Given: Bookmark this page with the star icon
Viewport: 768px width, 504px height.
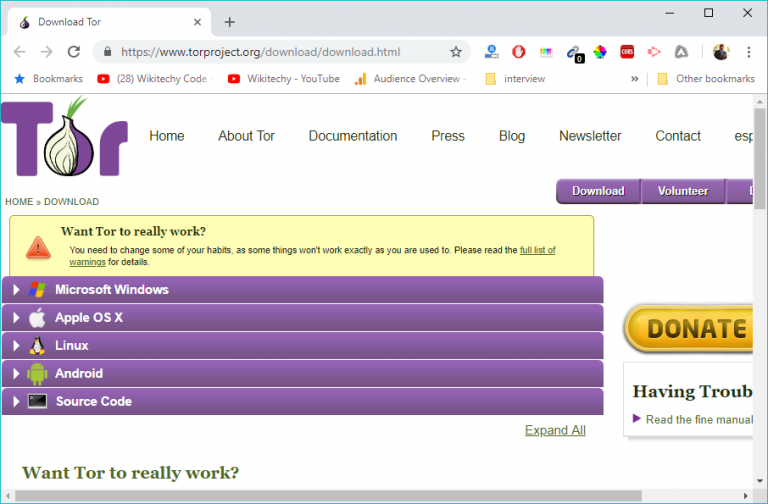Looking at the screenshot, I should click(x=456, y=52).
